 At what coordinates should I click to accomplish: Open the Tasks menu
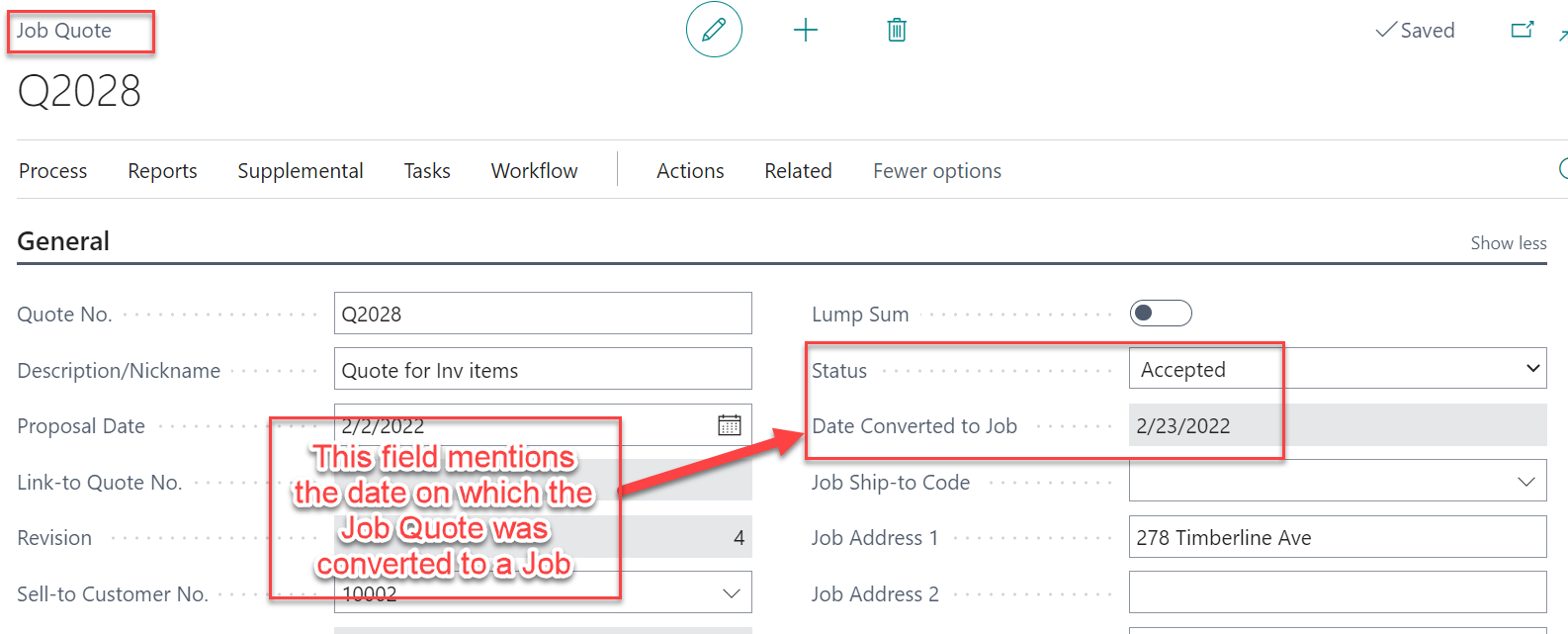(427, 171)
